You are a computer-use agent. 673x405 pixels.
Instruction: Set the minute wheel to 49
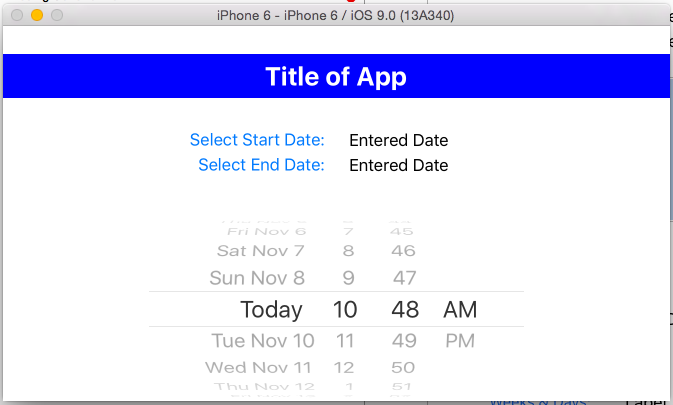click(x=404, y=341)
